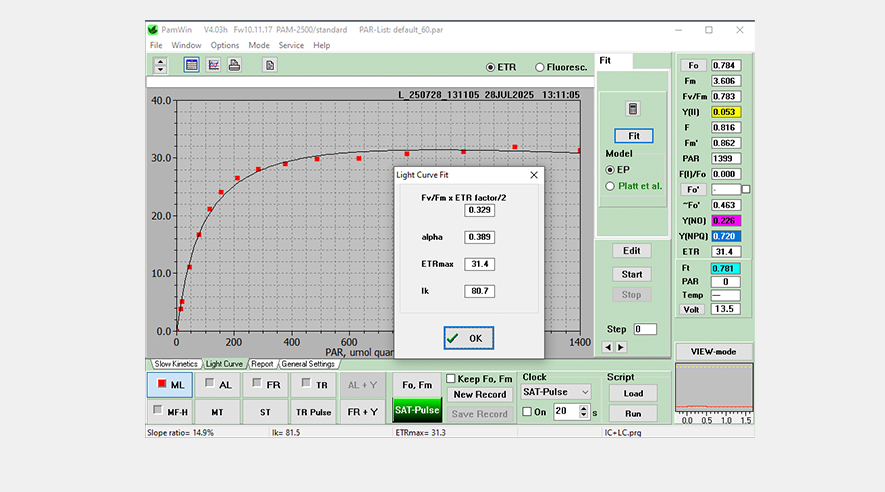Image resolution: width=885 pixels, height=492 pixels.
Task: Click the up arrow of the toolbar spinner
Action: (160, 62)
